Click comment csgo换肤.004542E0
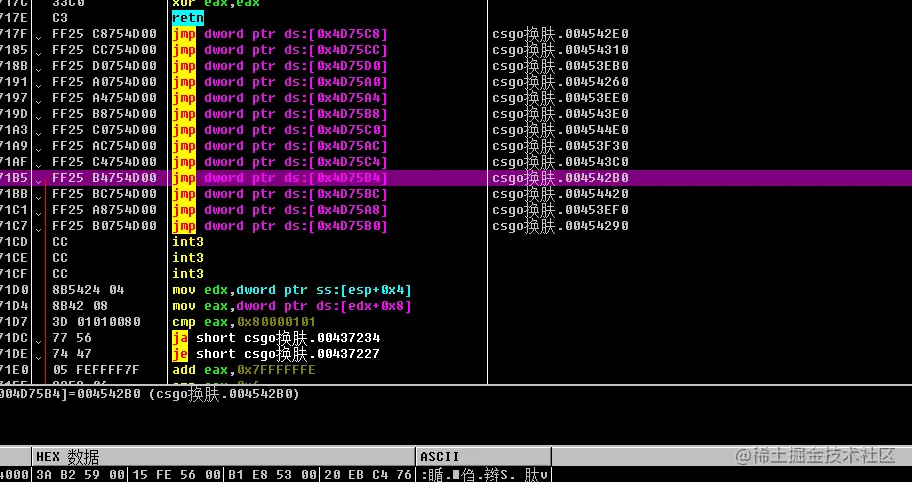 coord(560,34)
